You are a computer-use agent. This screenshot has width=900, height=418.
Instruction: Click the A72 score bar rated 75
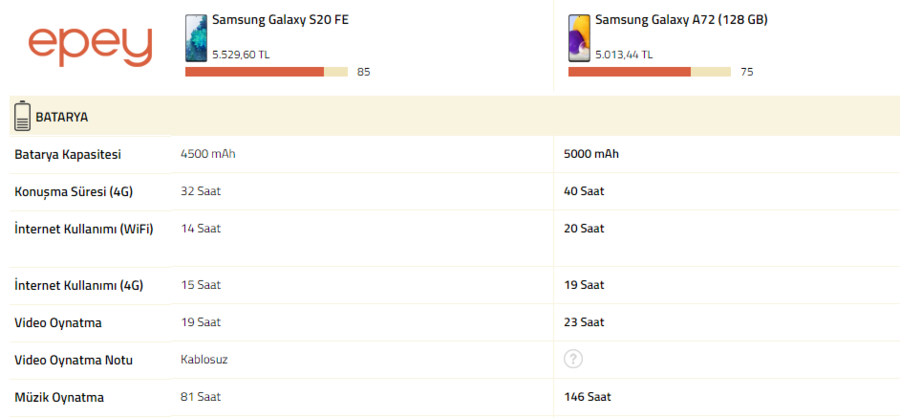pos(649,72)
